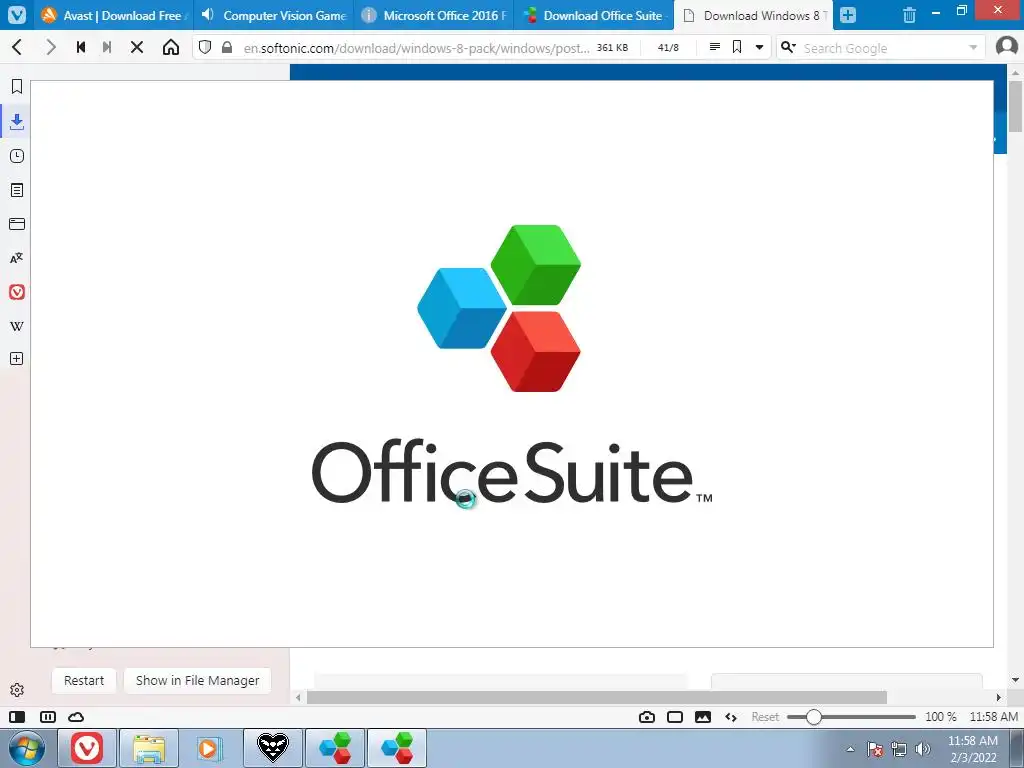Open reader view from address bar
This screenshot has width=1024, height=768.
(x=714, y=47)
